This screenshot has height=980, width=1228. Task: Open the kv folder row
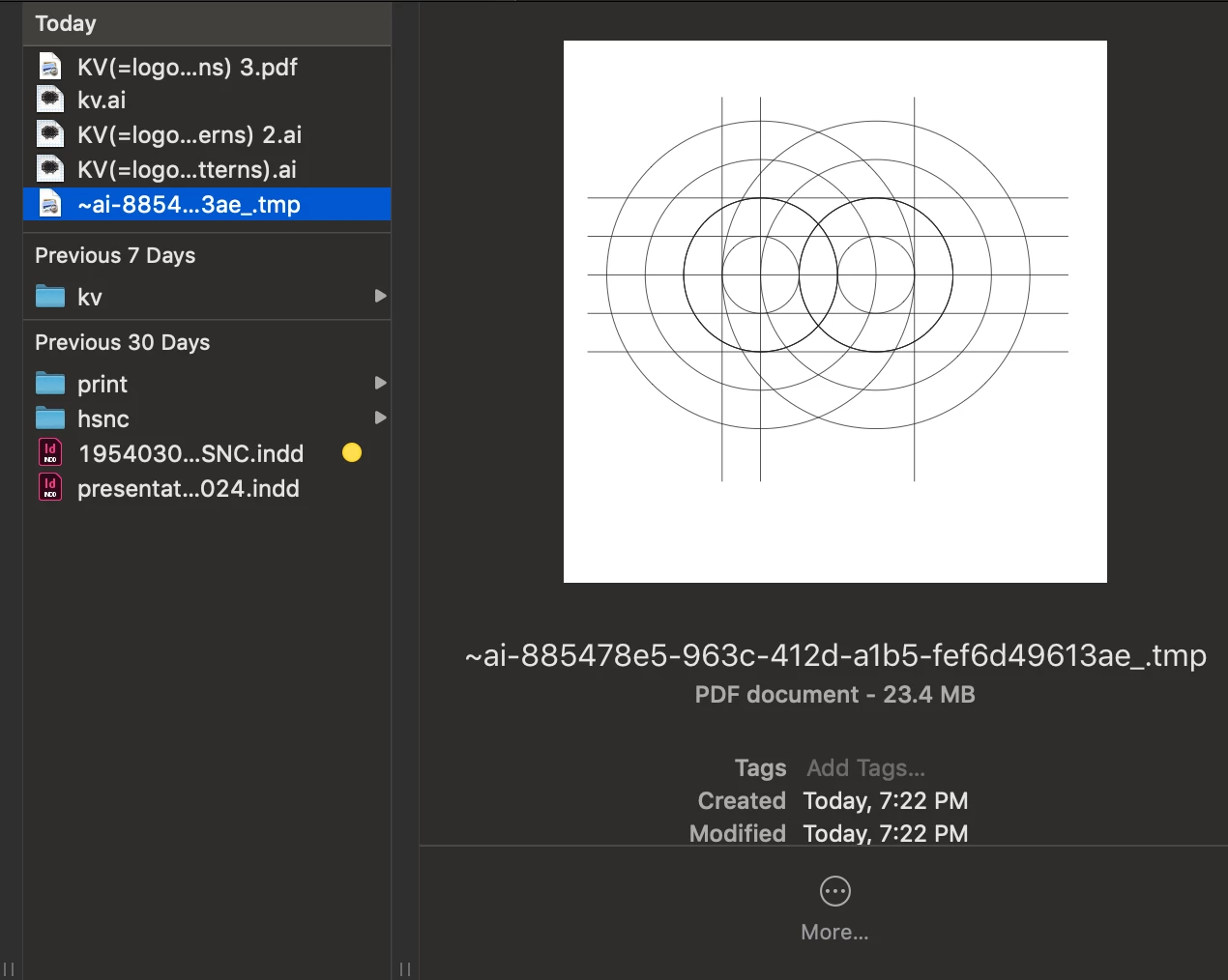click(207, 297)
